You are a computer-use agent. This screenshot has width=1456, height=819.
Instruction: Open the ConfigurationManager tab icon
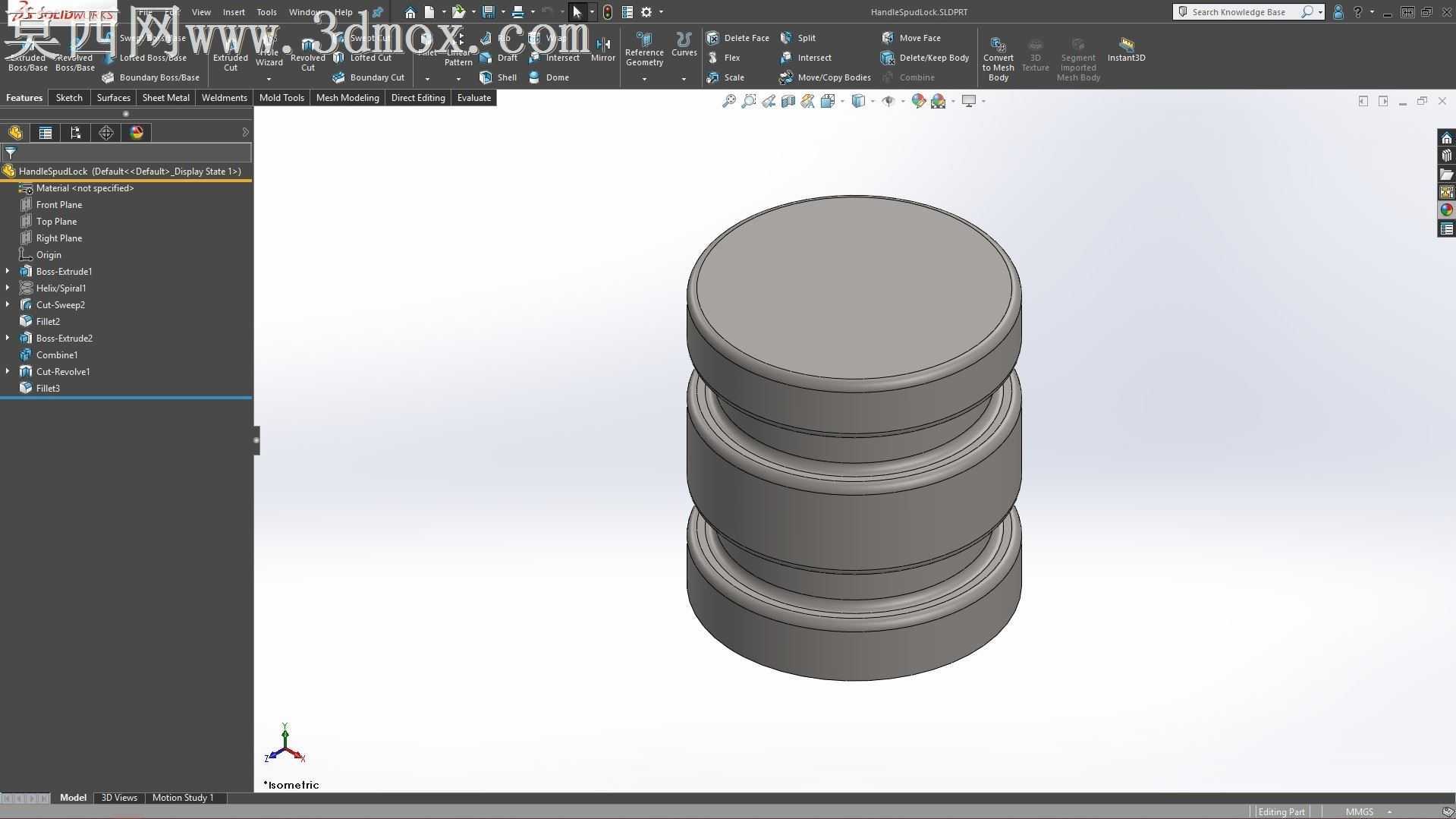tap(76, 133)
